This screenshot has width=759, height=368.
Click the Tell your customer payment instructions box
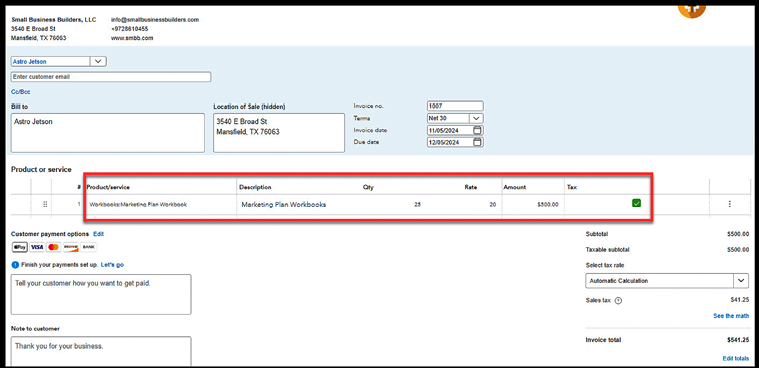[x=101, y=294]
